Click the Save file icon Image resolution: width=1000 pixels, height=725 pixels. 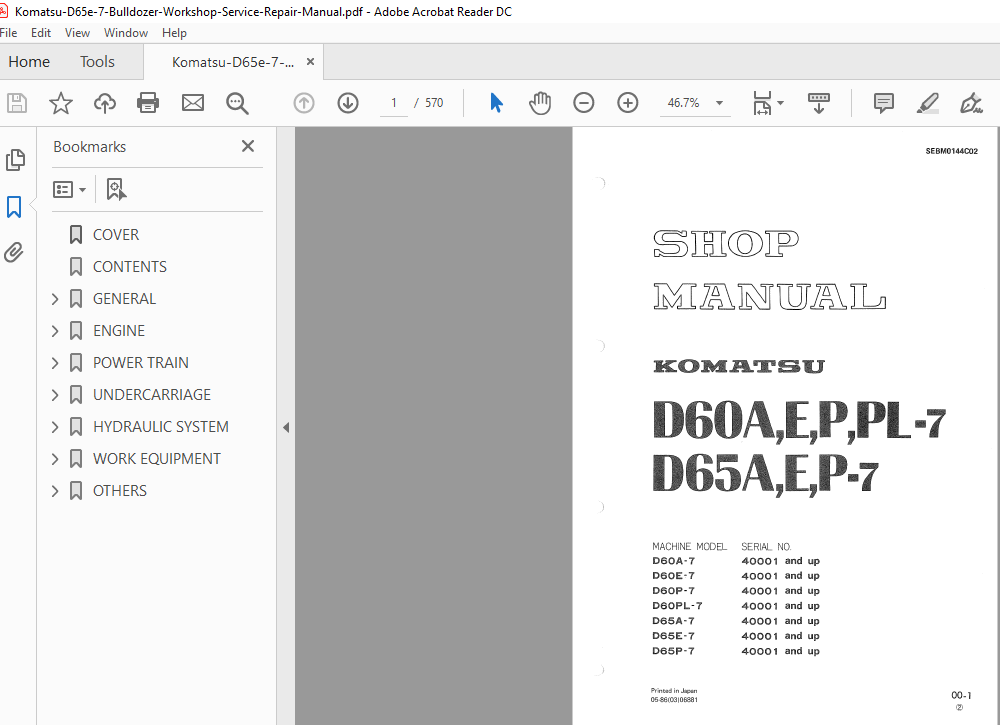point(17,103)
